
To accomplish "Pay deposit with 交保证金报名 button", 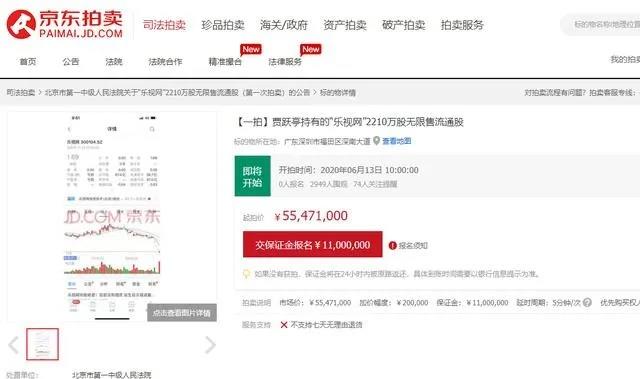I will 313,245.
